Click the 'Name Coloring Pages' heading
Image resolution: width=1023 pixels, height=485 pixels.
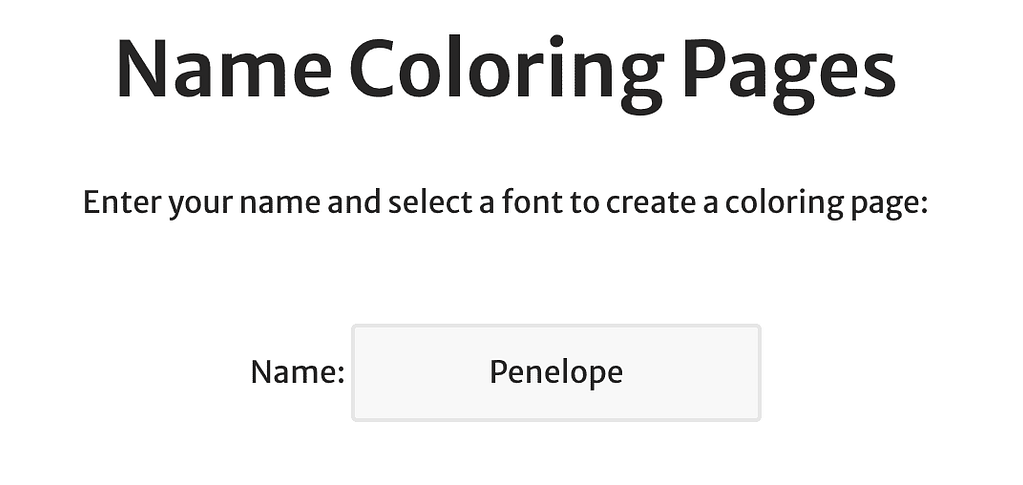[505, 70]
